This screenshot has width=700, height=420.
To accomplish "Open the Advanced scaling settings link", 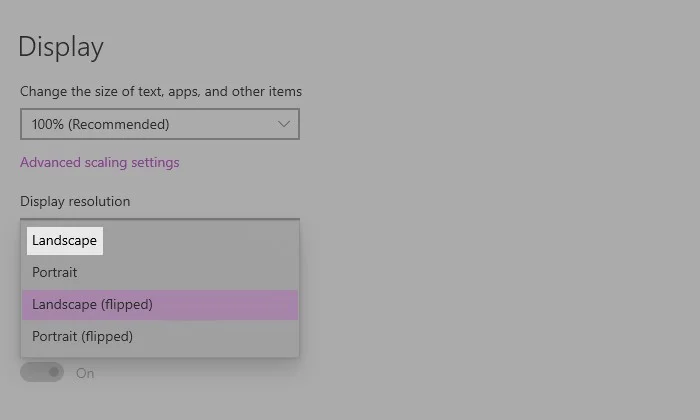I will [100, 162].
